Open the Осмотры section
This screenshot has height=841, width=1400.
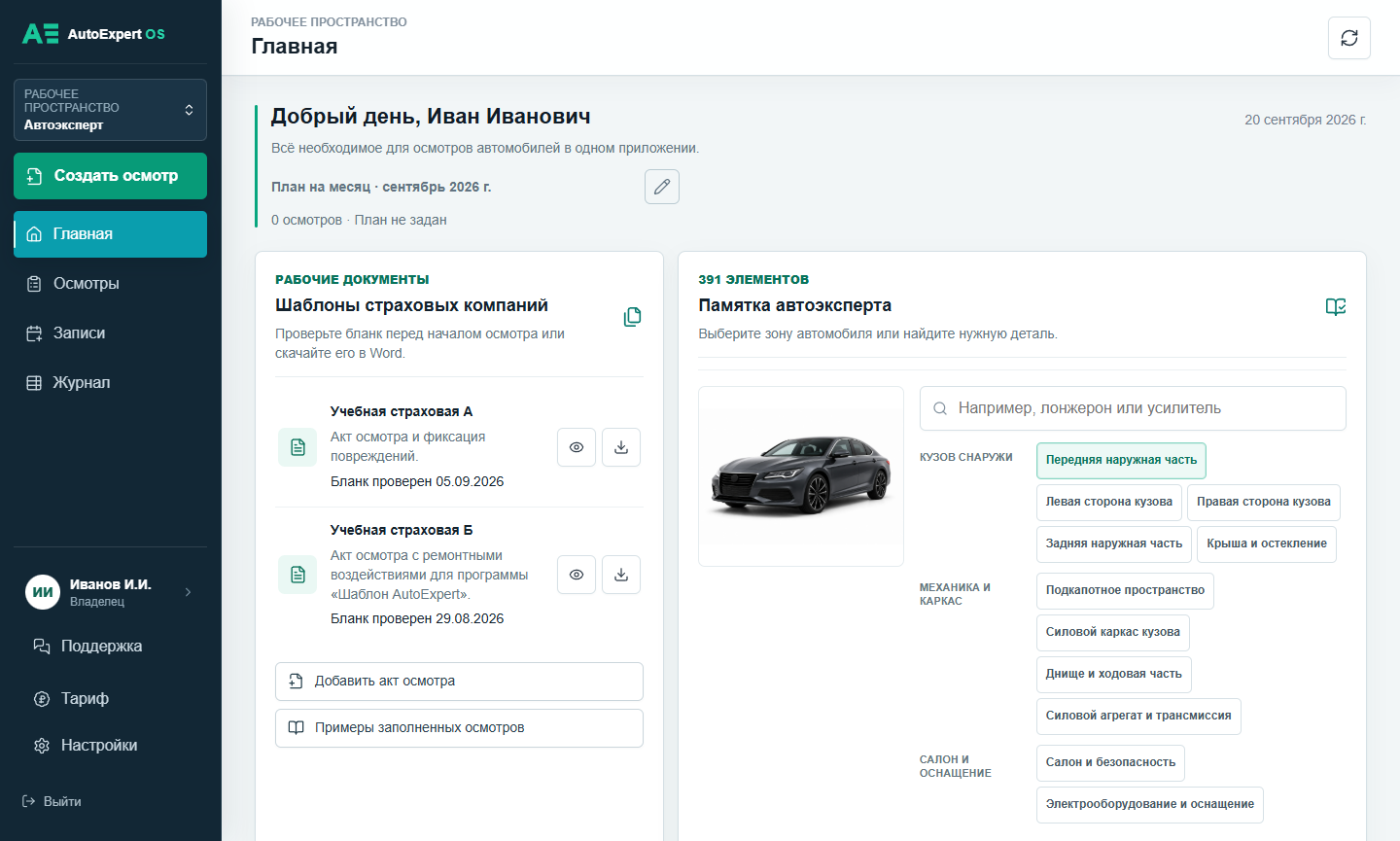tap(110, 284)
